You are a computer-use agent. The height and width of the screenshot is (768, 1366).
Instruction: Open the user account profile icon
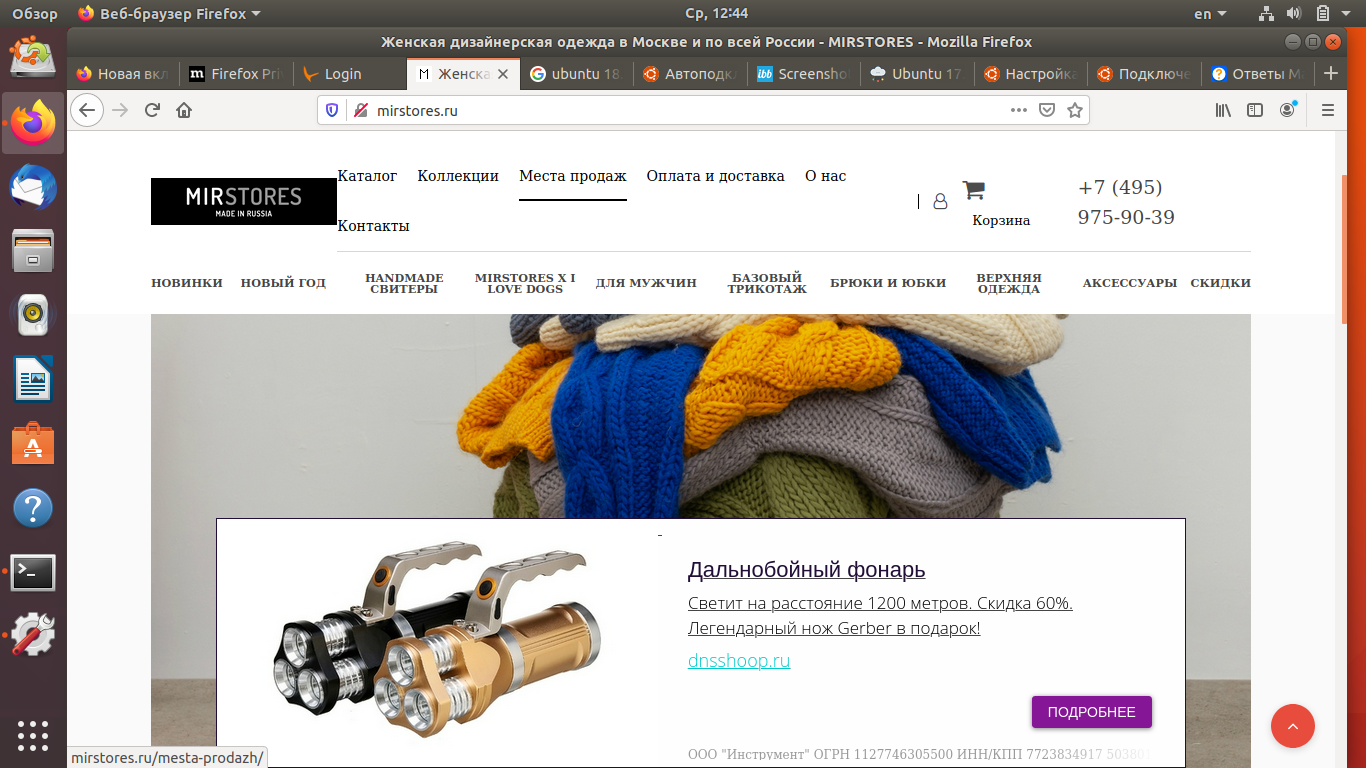940,201
